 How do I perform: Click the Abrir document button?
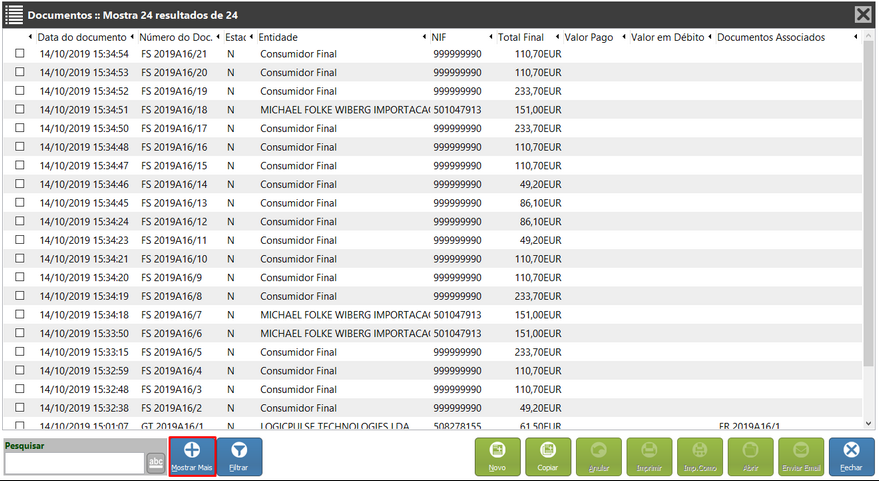750,456
